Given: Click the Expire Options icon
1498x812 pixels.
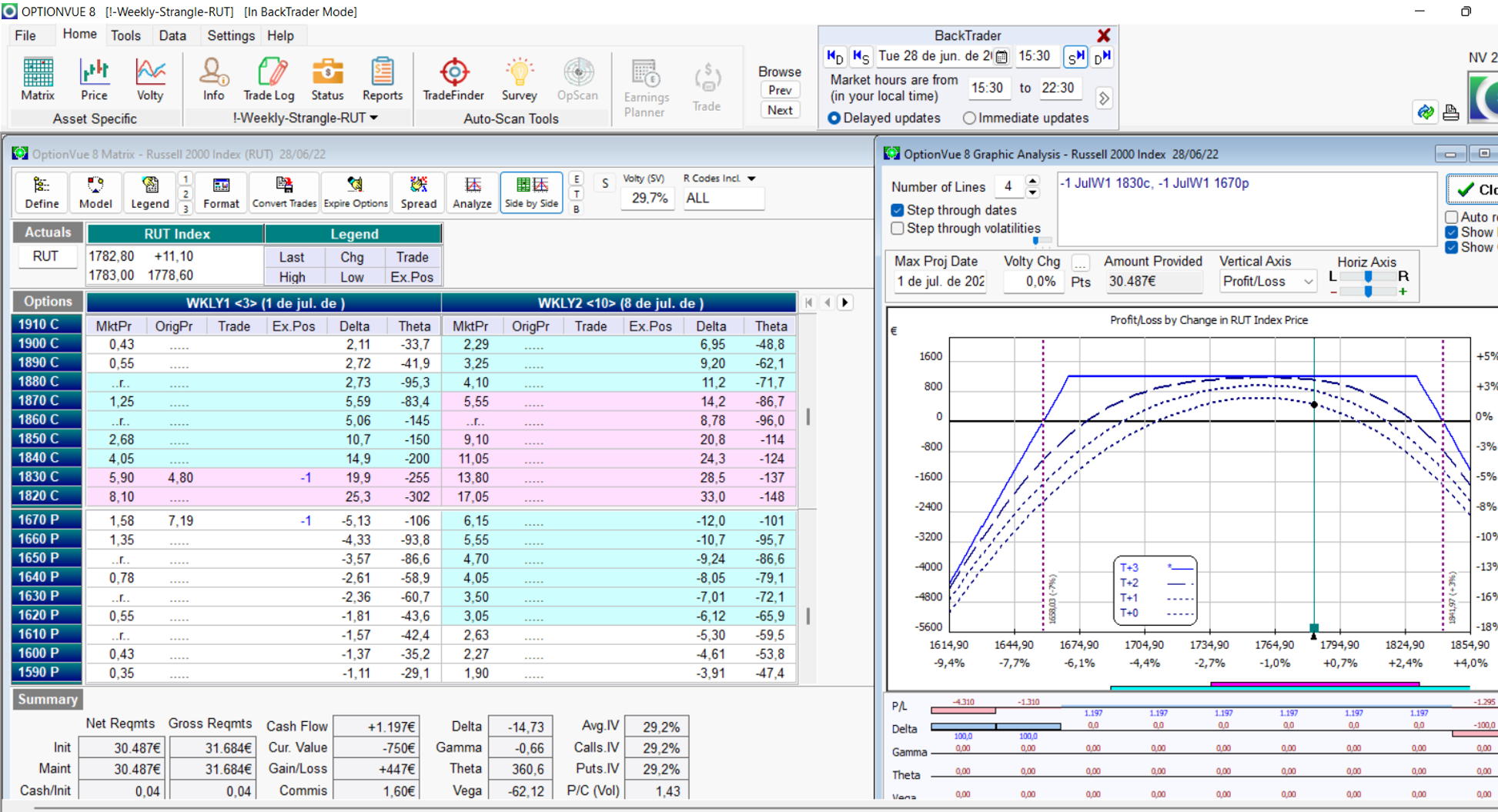Looking at the screenshot, I should tap(356, 192).
